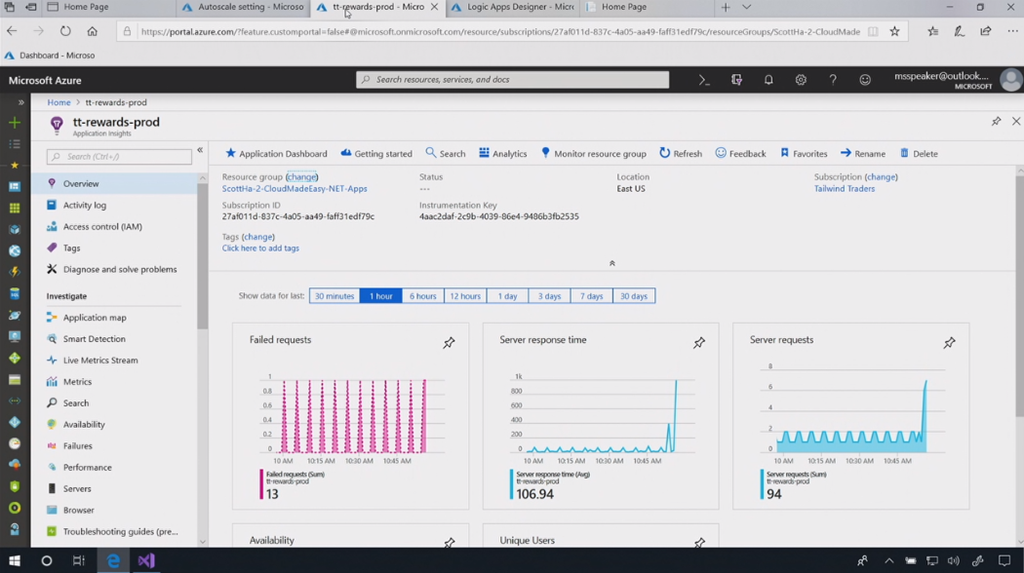Select the 30 days time range
The height and width of the screenshot is (573, 1024).
click(x=633, y=296)
